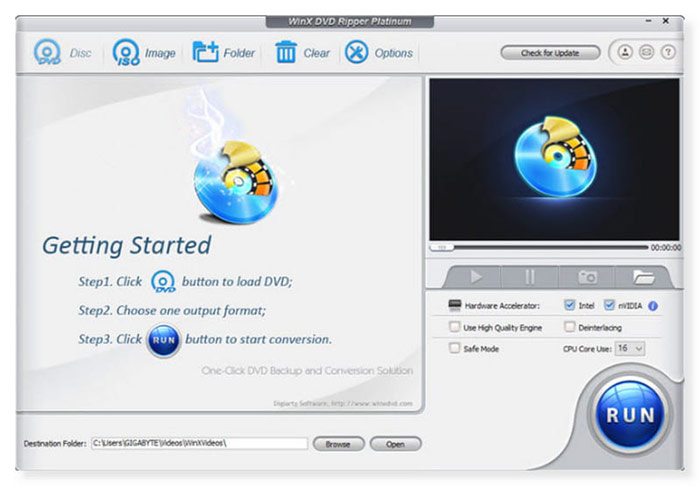Click 'Step2. Choose one output format;' text
700x486 pixels.
[x=172, y=310]
